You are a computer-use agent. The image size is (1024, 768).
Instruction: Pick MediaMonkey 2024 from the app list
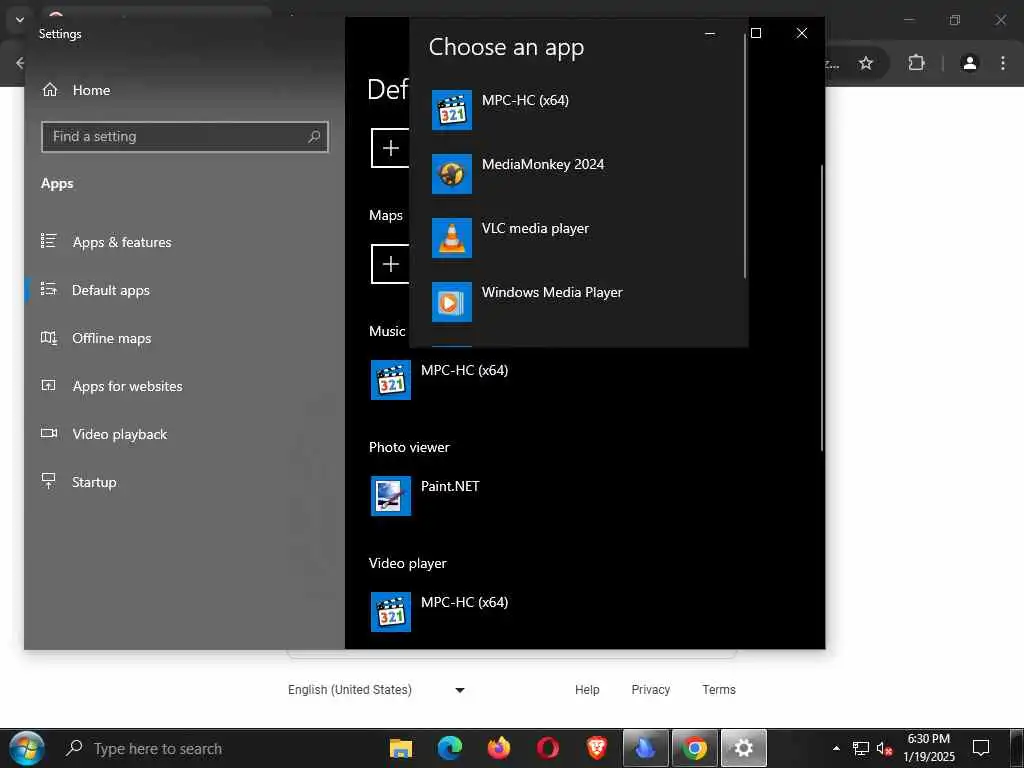(x=579, y=174)
